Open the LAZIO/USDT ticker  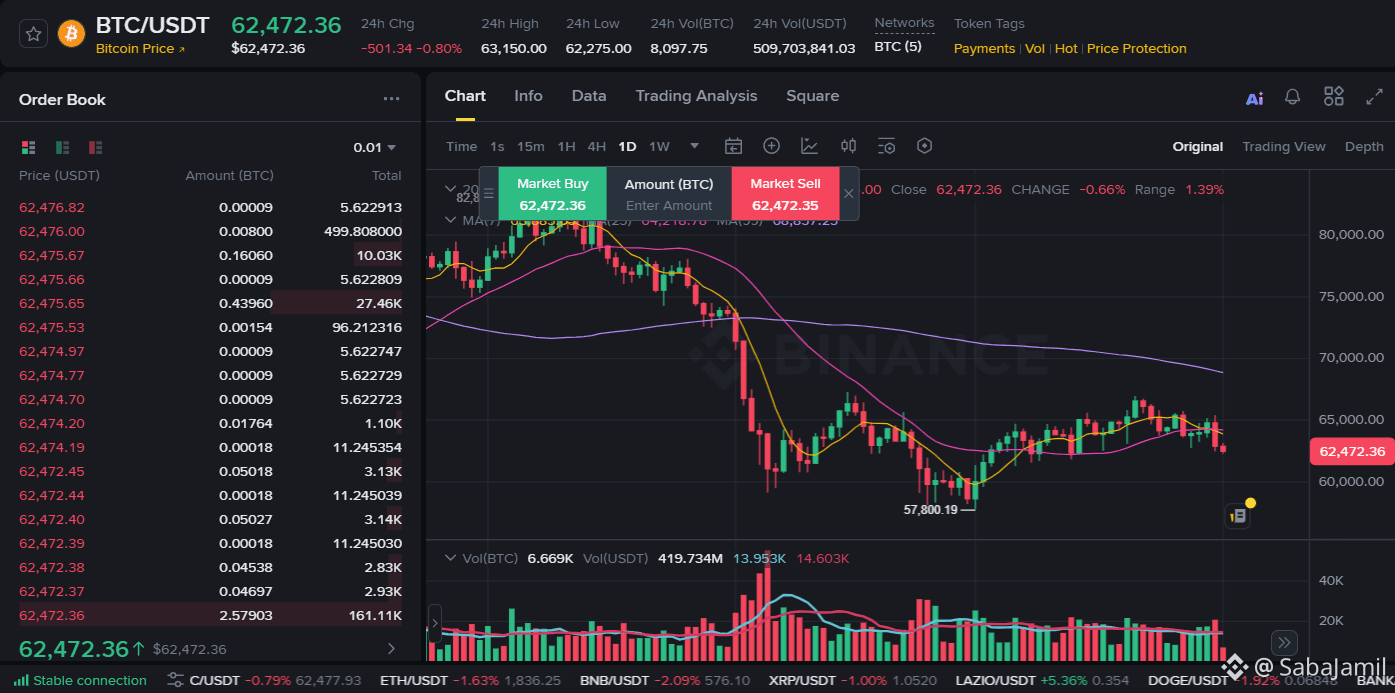pos(1042,680)
